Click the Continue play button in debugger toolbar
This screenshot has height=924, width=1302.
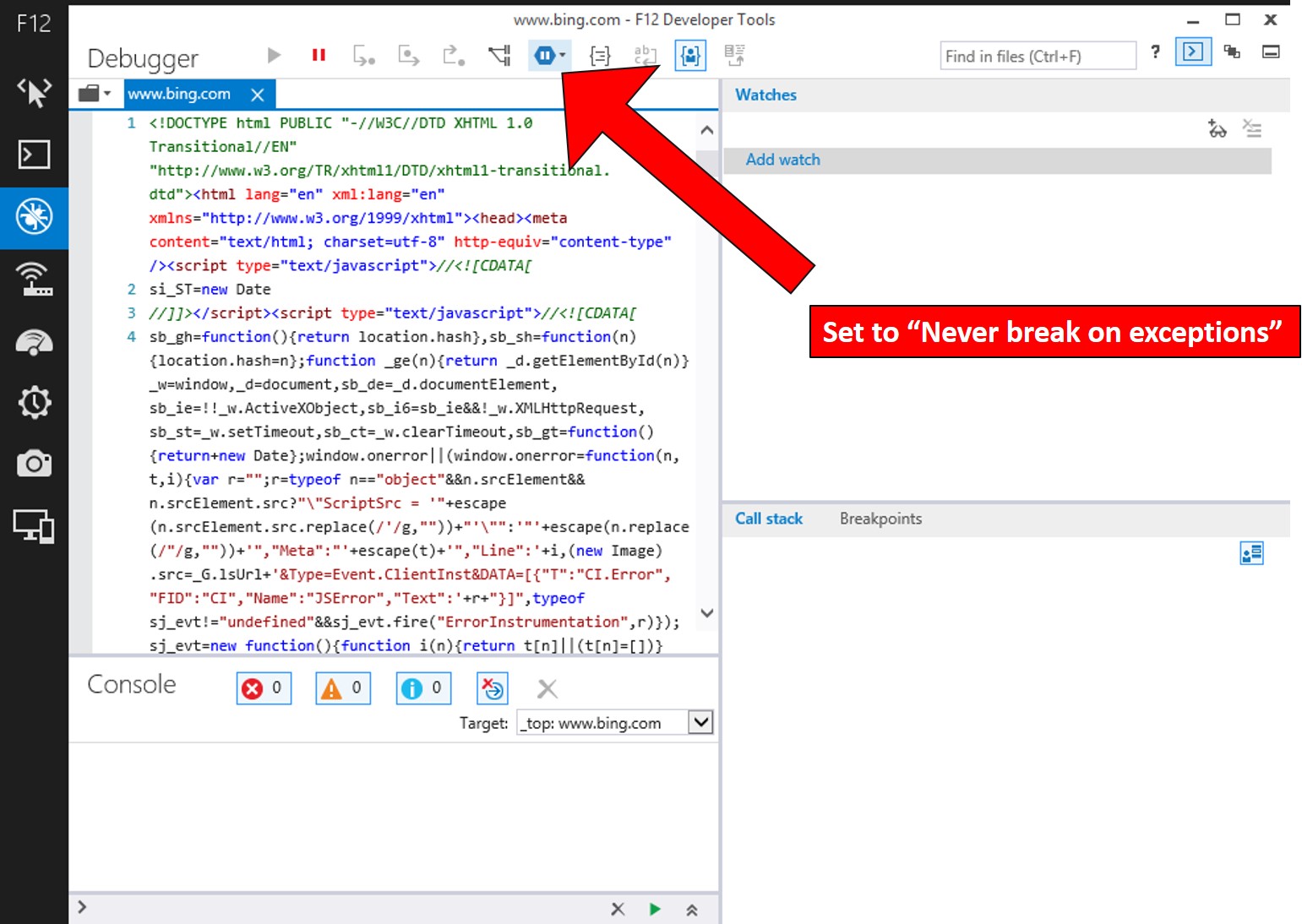274,56
